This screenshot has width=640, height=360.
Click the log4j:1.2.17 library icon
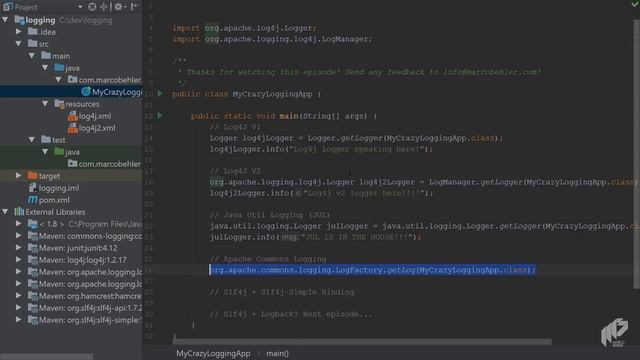[x=33, y=260]
